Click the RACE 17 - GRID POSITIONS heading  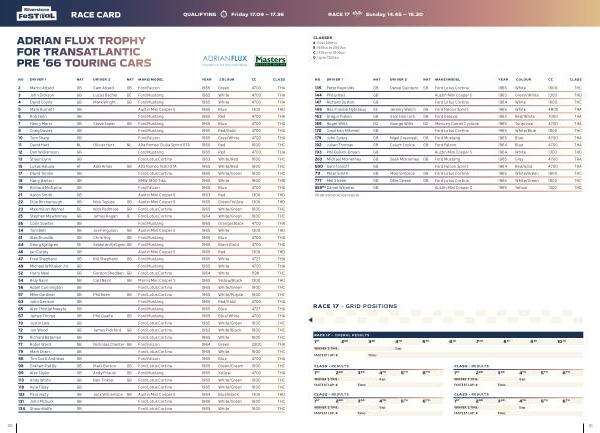click(x=355, y=306)
